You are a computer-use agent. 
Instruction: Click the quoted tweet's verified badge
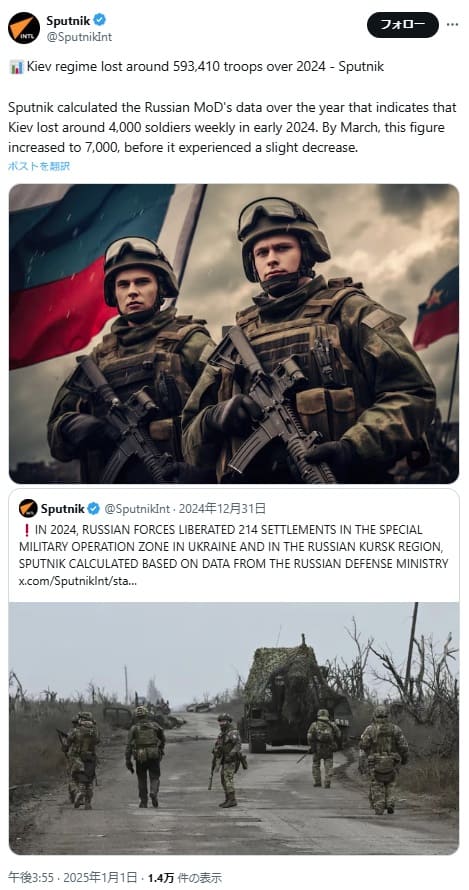coord(94,508)
